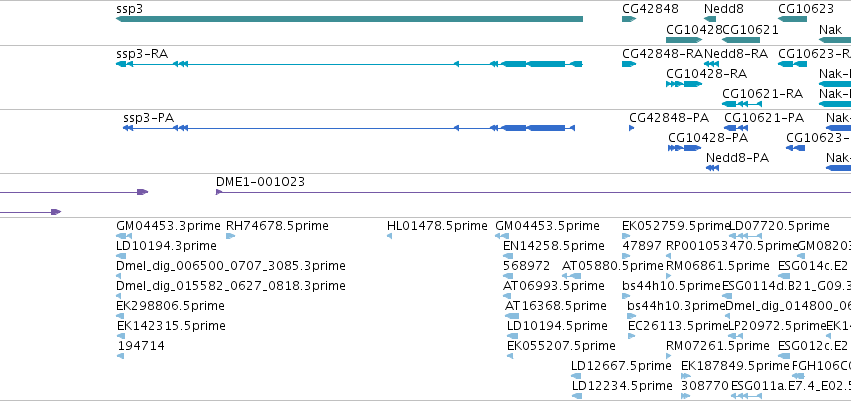
Task: Click the RH74678.5prime EST arrow
Action: click(x=231, y=236)
